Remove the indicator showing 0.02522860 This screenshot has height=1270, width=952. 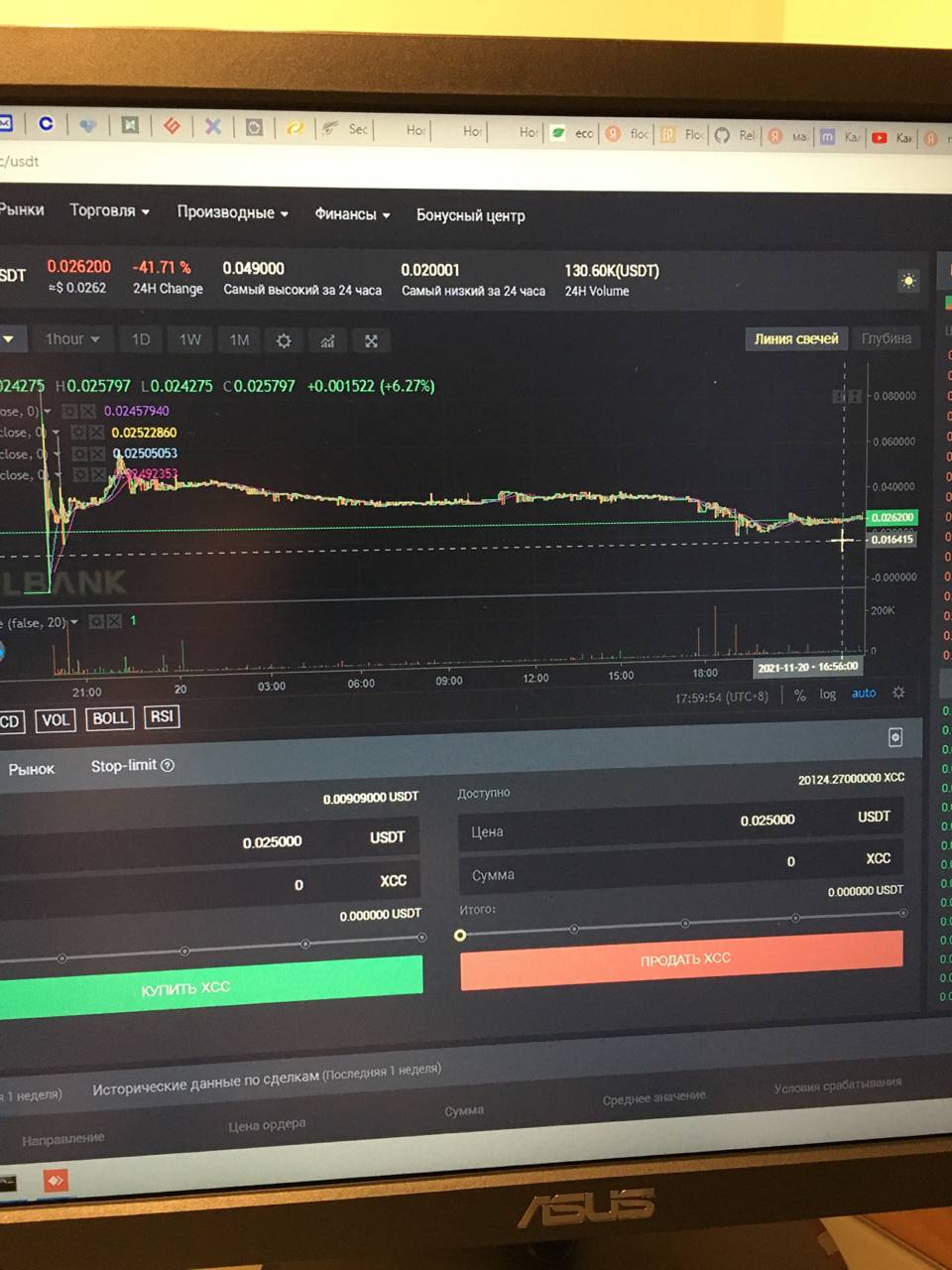96,433
